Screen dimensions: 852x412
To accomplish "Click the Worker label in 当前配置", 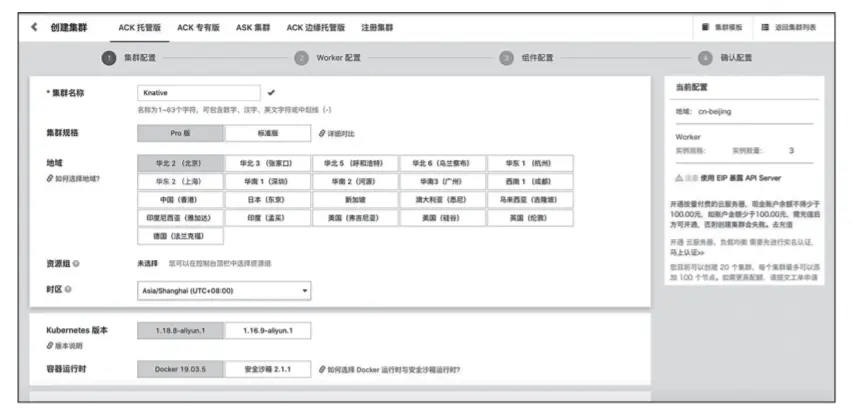I will [x=688, y=137].
